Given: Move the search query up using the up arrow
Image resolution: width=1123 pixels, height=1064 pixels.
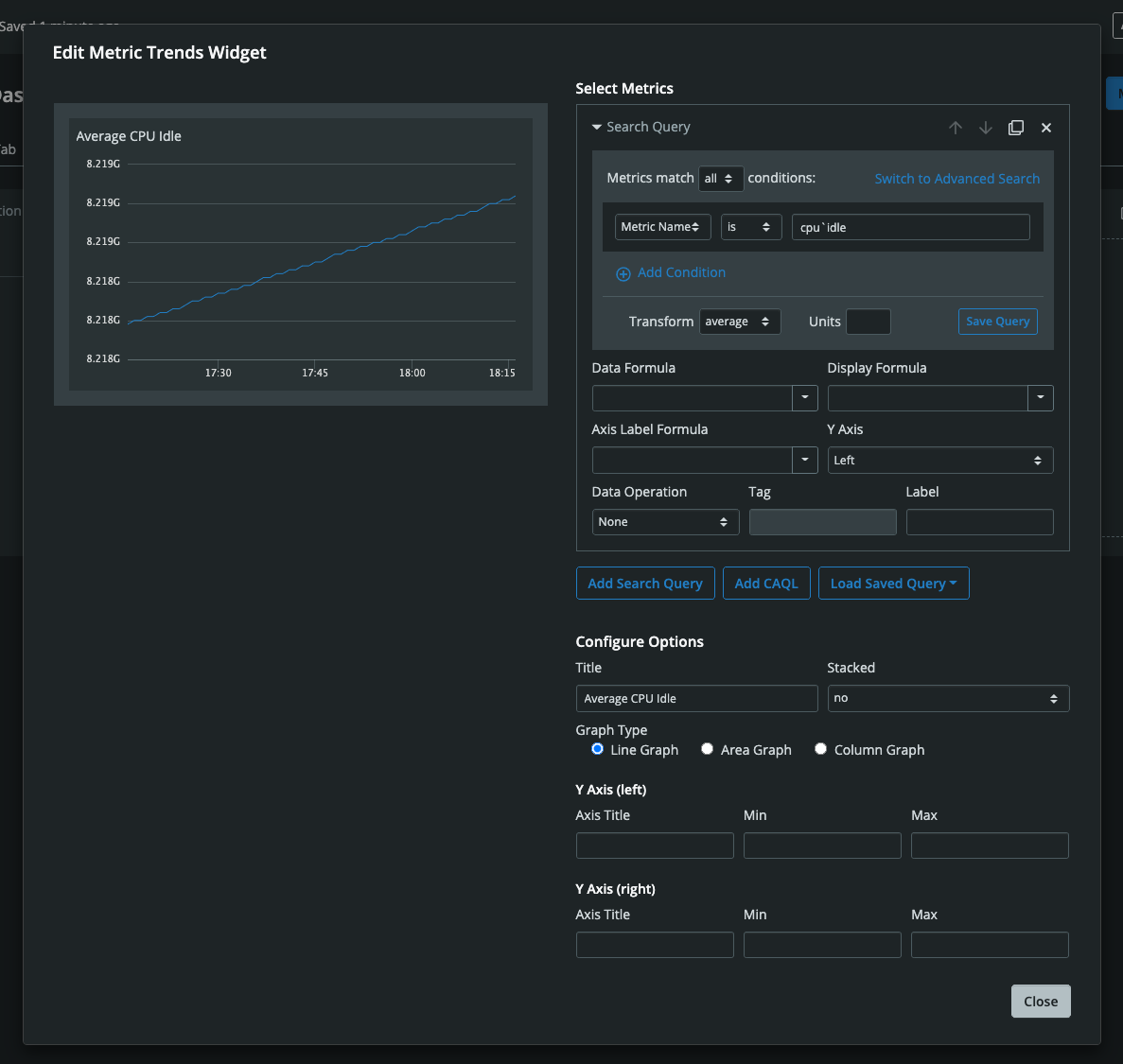Looking at the screenshot, I should click(956, 127).
